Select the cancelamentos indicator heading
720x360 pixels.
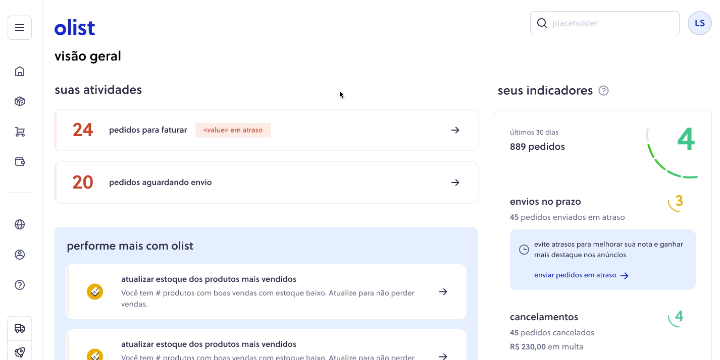click(x=544, y=317)
